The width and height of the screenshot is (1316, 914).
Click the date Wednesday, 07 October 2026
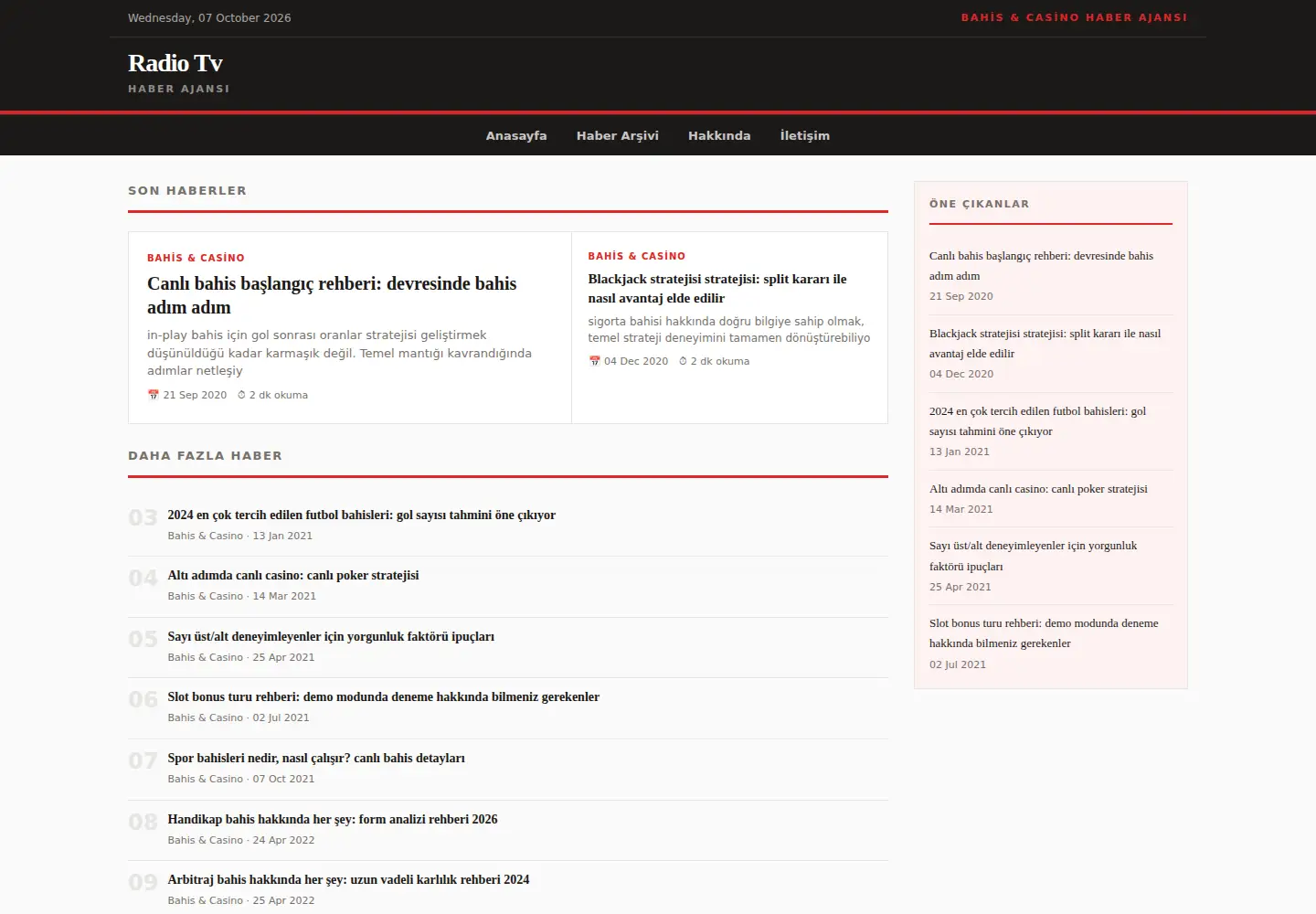tap(209, 18)
